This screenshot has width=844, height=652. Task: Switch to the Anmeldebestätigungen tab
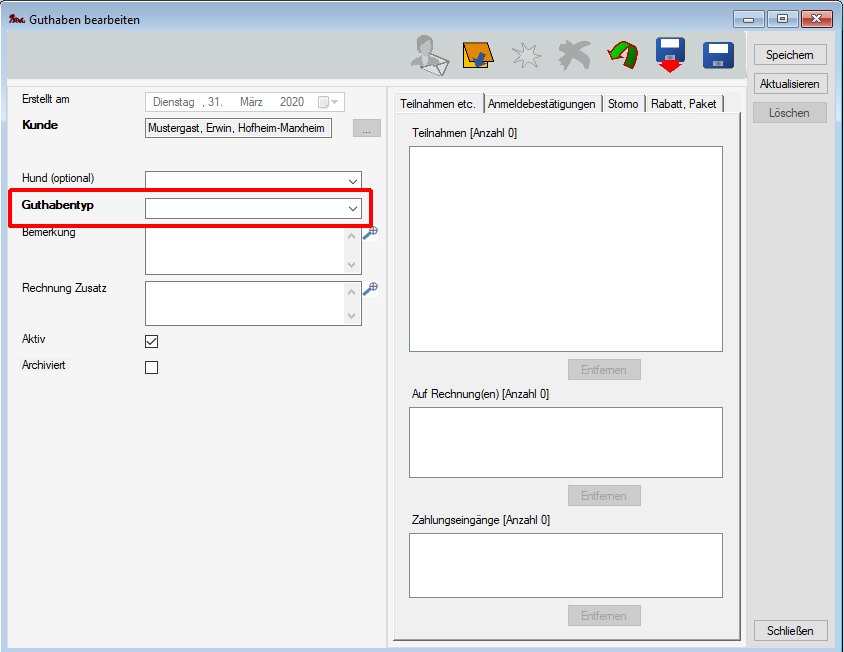pos(542,104)
